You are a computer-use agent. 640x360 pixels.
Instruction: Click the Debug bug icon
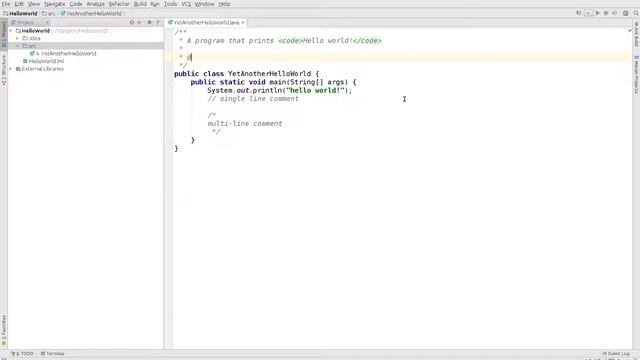tap(606, 13)
